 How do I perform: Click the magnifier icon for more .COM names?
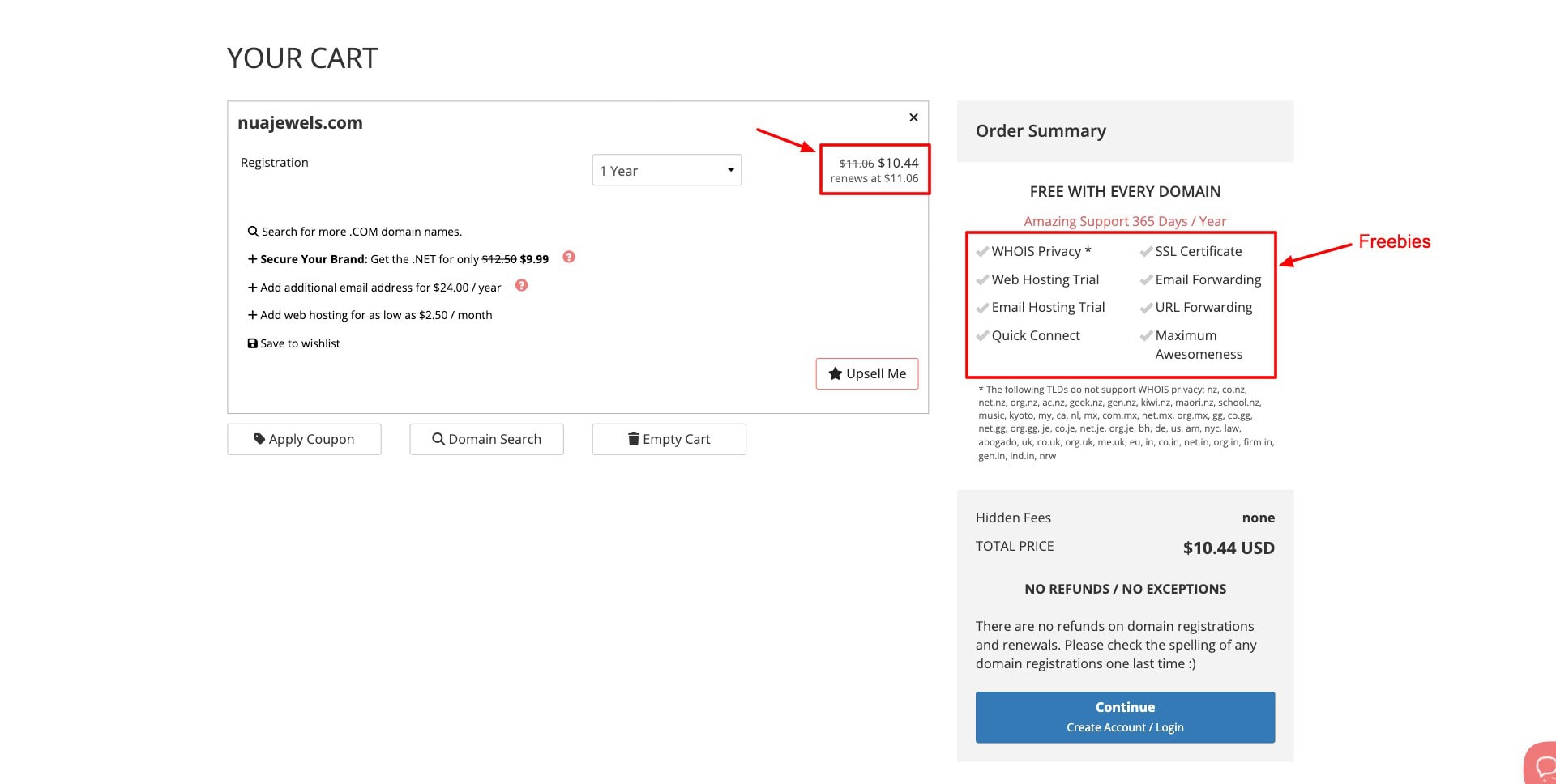click(x=253, y=232)
